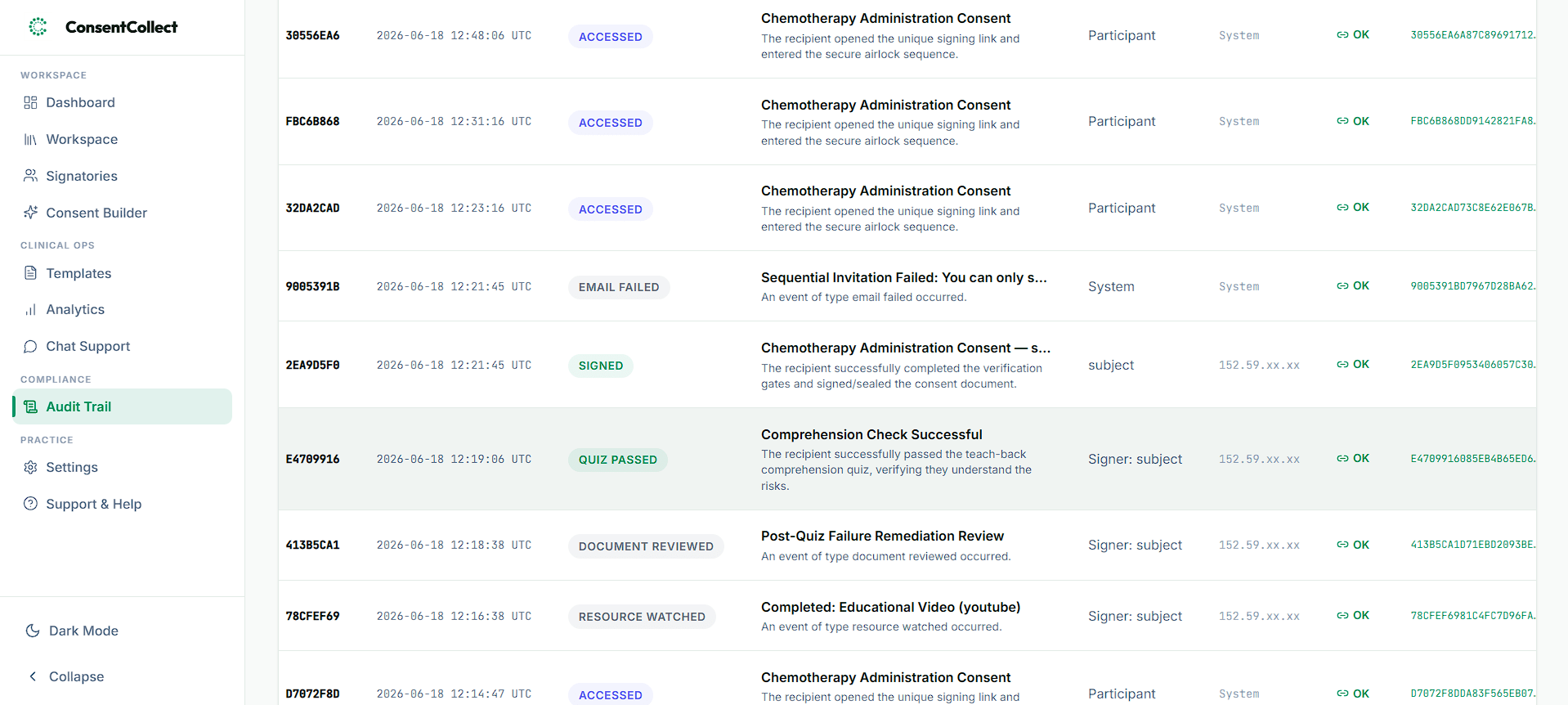Click the chain link icon in row FBC6B868
The width and height of the screenshot is (1568, 705).
(1342, 121)
